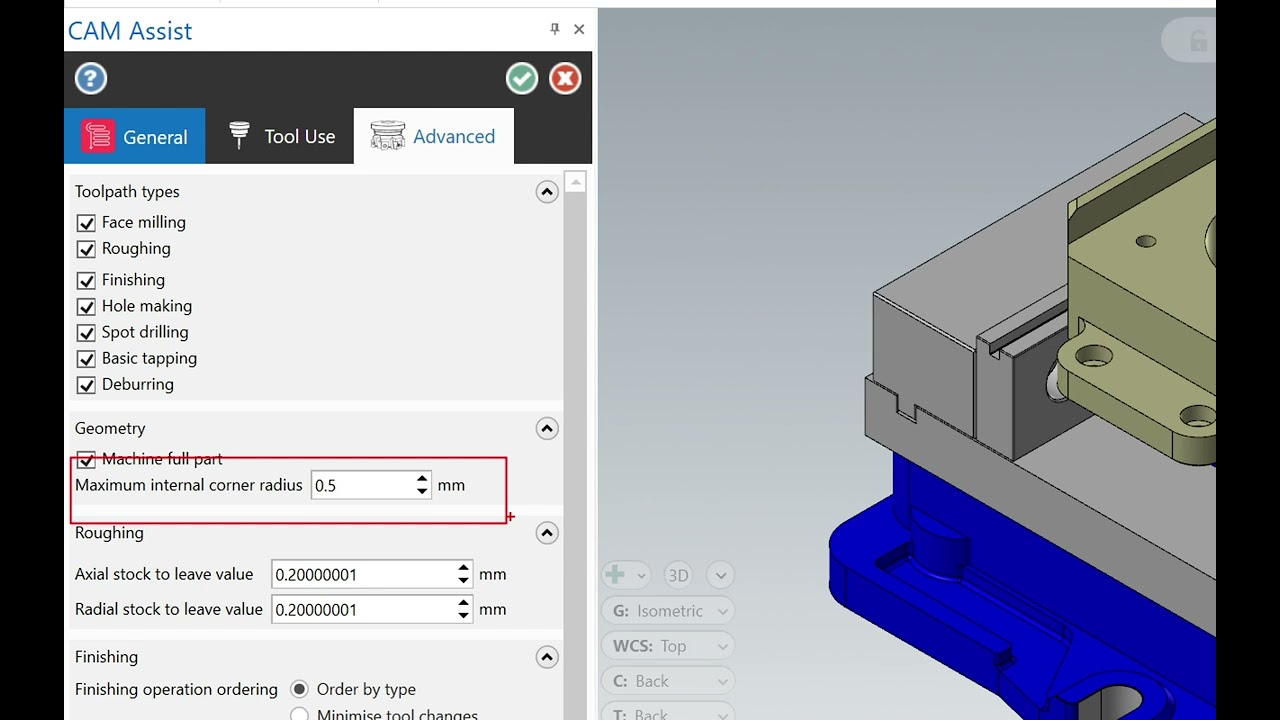
Task: Decrease maximum internal corner radius value
Action: pyautogui.click(x=422, y=491)
